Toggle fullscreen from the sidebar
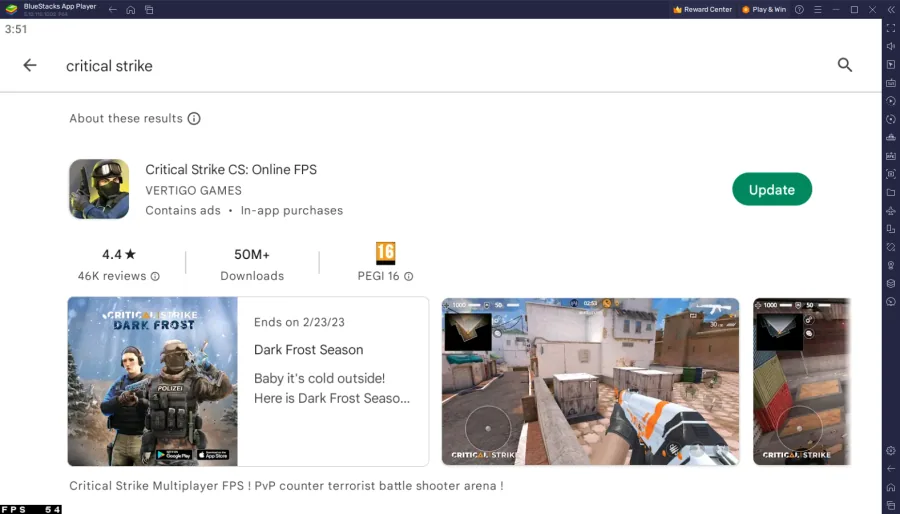Screen dimensions: 900x514 pos(891,28)
